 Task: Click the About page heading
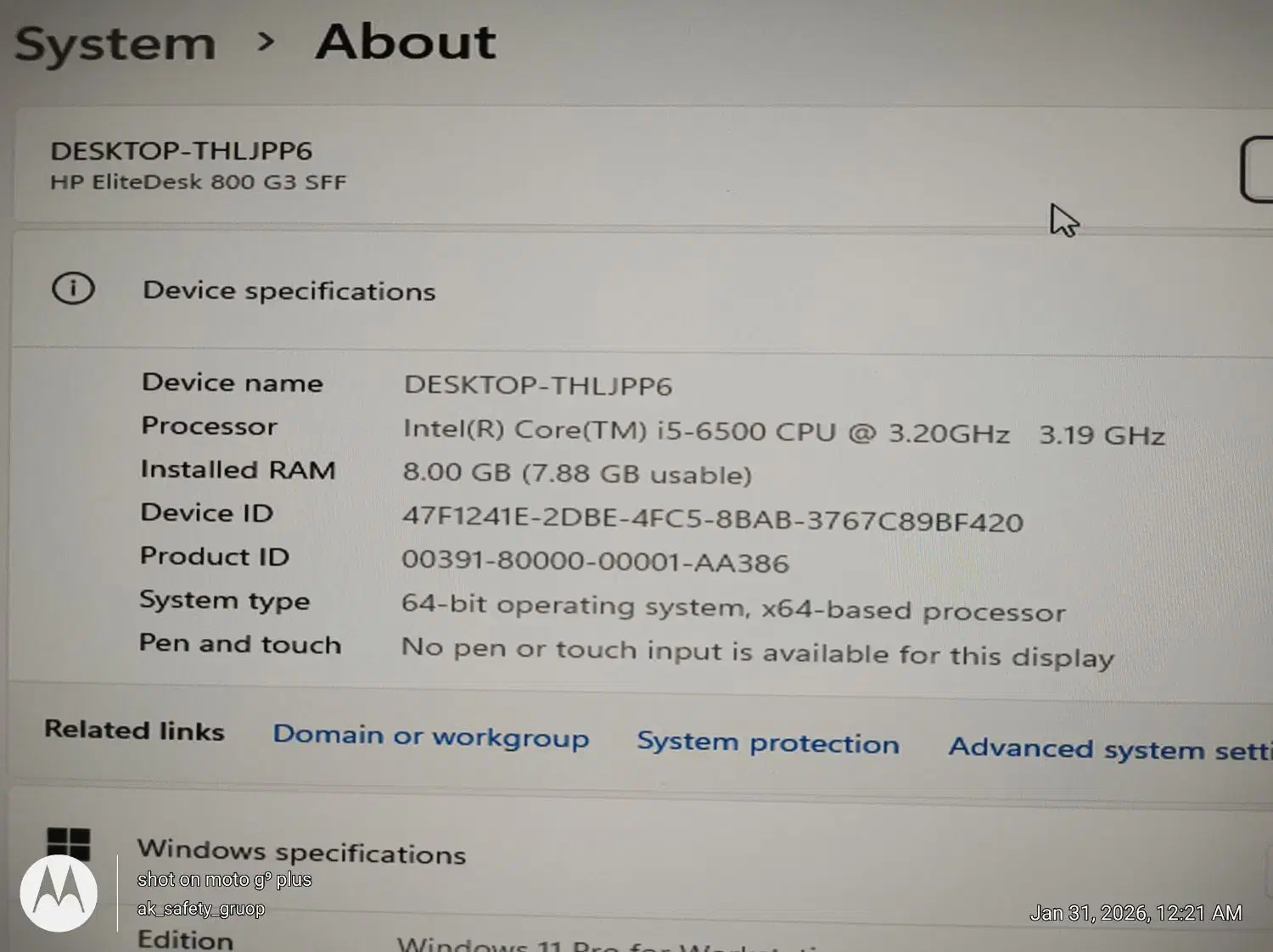pos(406,42)
